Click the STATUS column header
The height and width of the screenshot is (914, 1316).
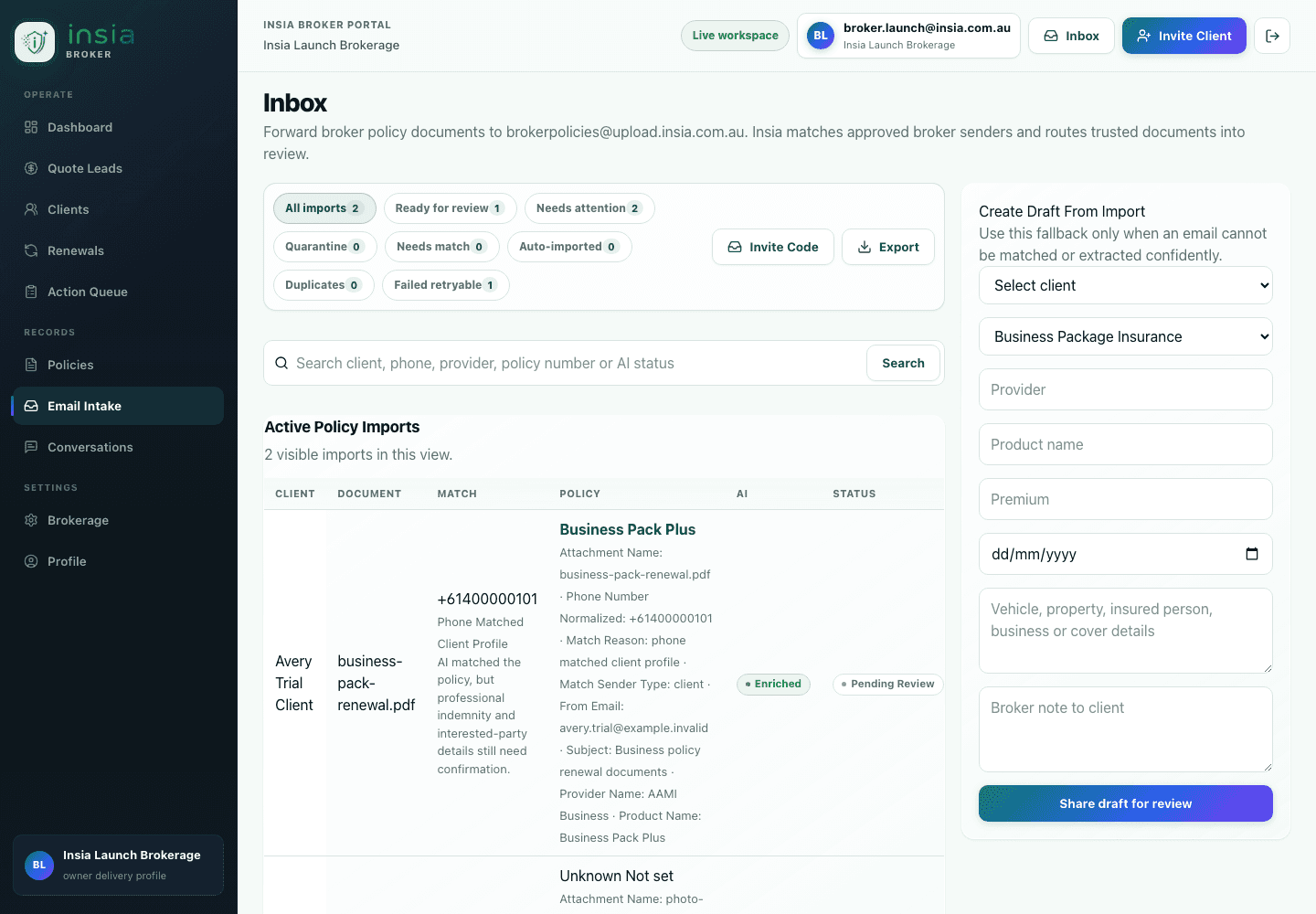(854, 494)
